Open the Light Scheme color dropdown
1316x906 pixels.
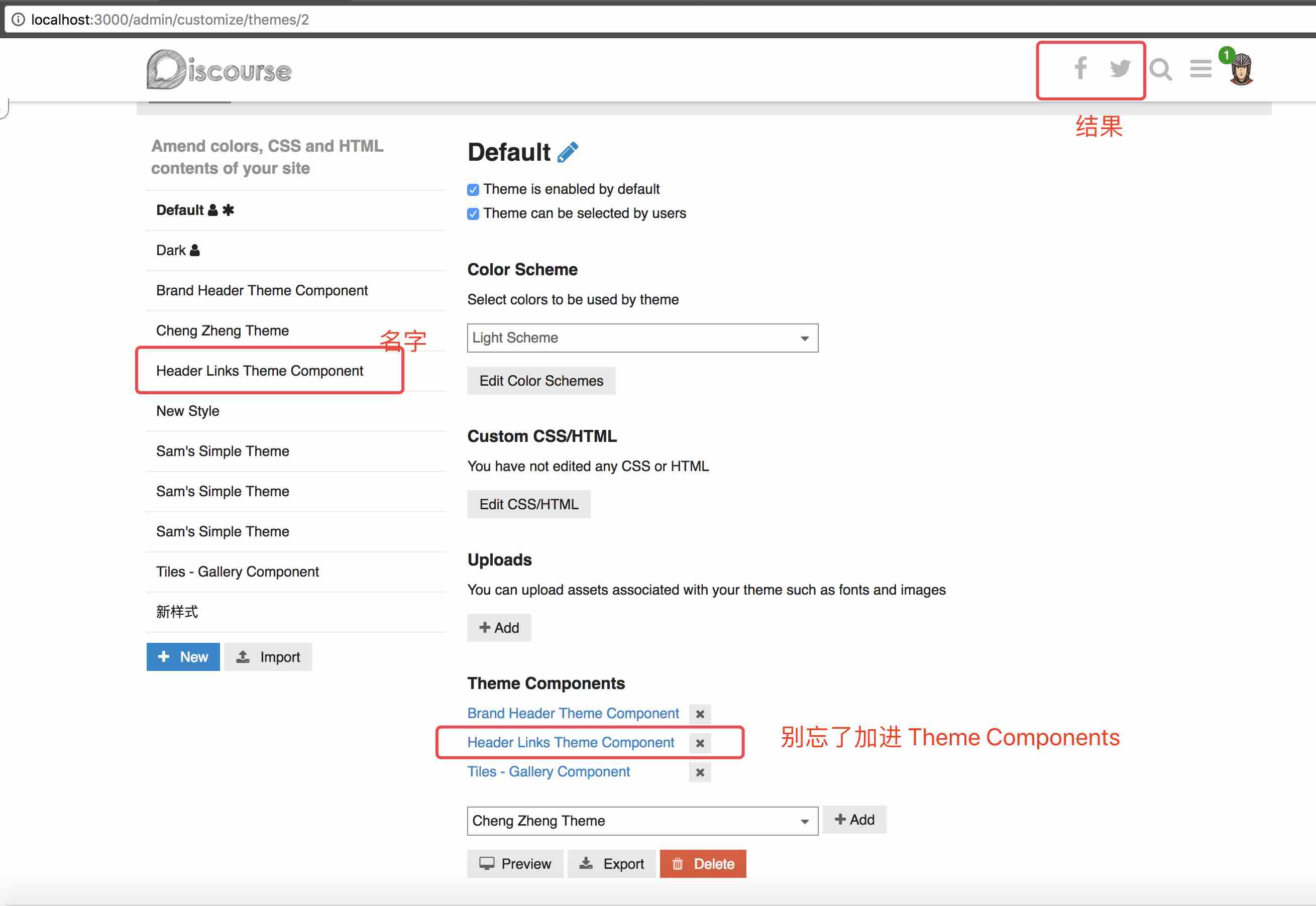click(642, 338)
